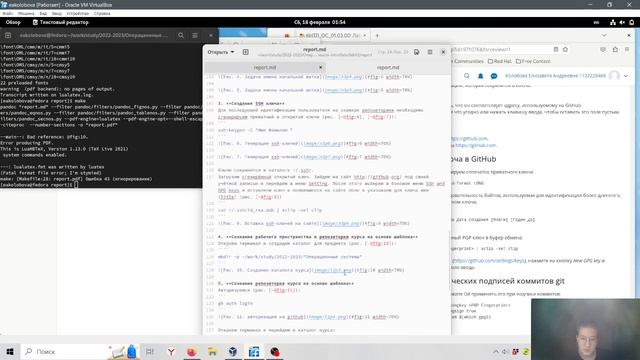Click Текстовый редактор app menu in top bar
Viewport: 640px width, 360px height.
[60, 22]
